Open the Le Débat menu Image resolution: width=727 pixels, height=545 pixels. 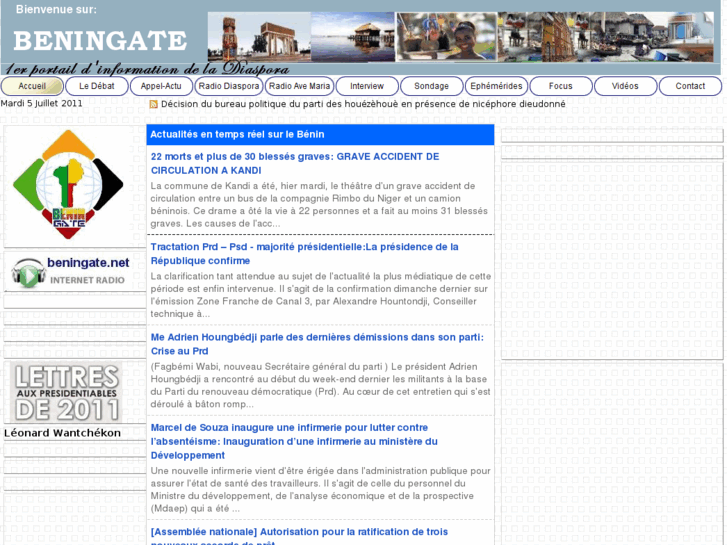point(97,86)
